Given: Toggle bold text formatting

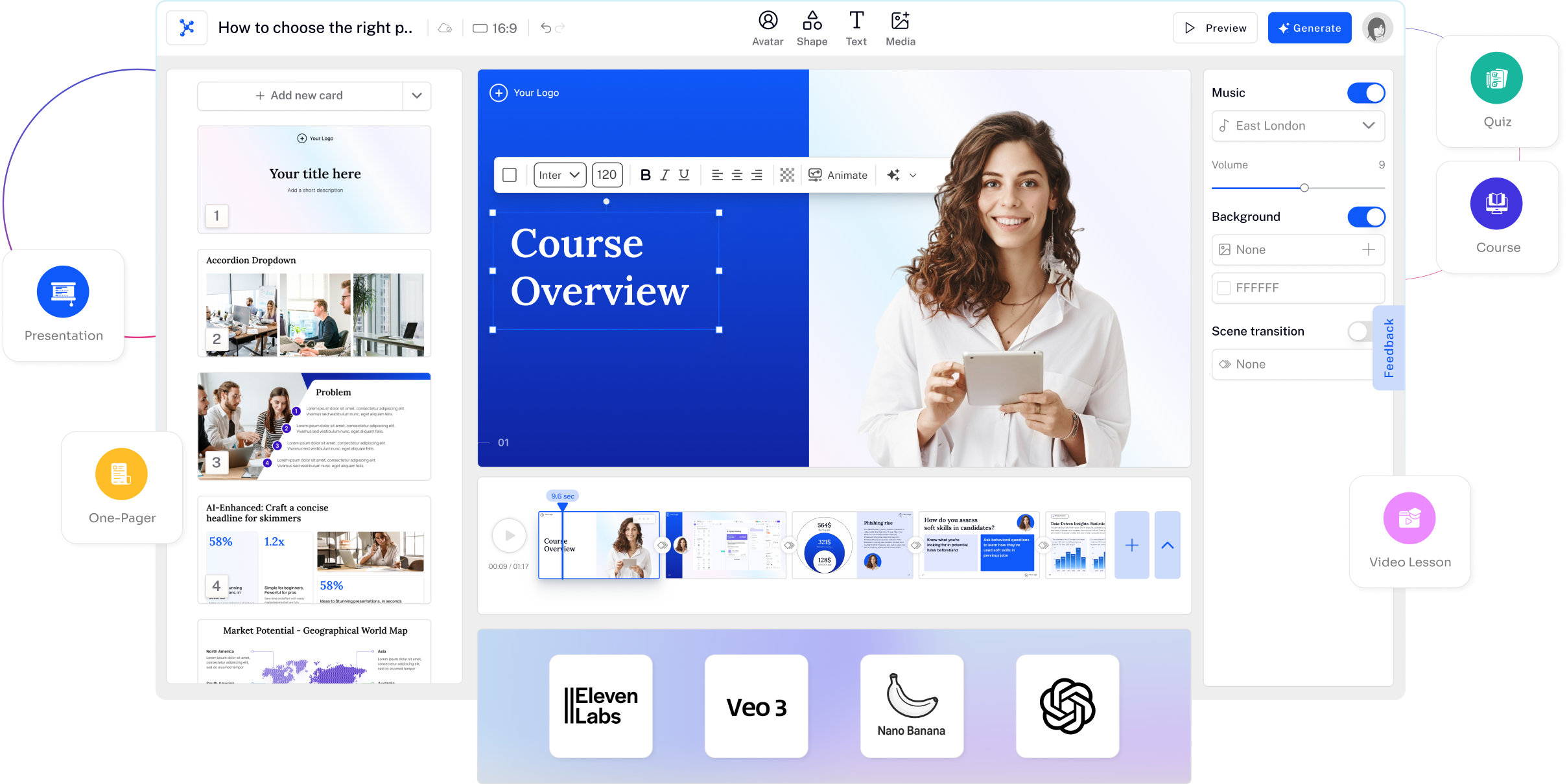Looking at the screenshot, I should (x=645, y=175).
